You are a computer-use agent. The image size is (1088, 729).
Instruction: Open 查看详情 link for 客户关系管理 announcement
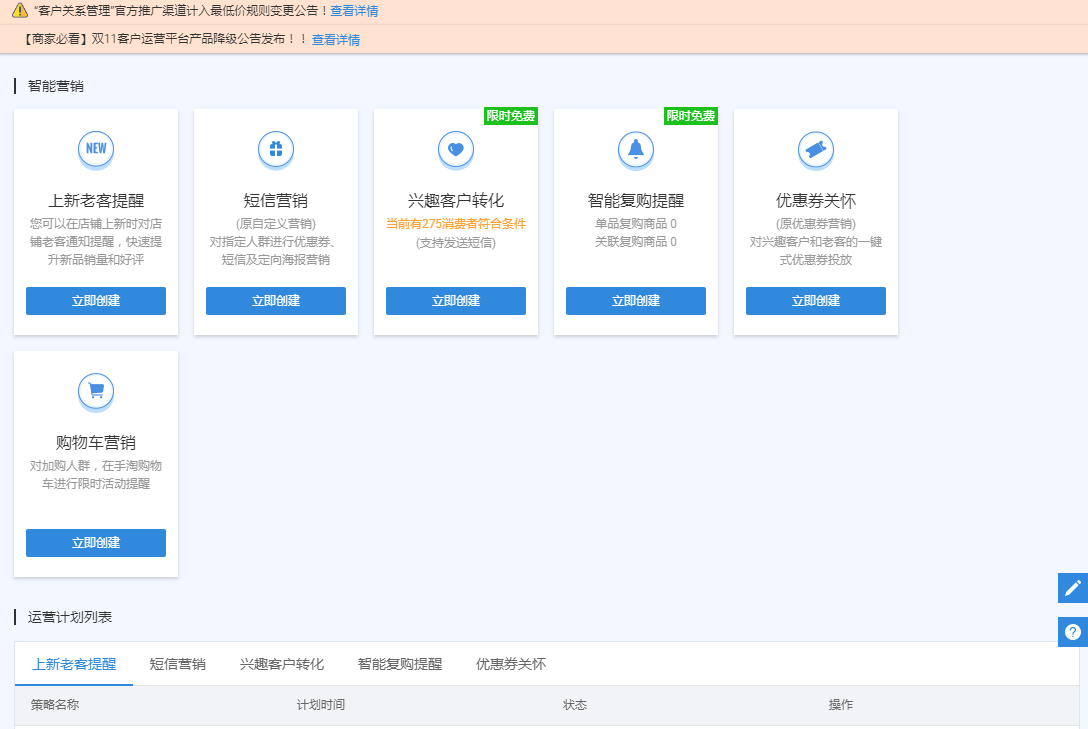click(354, 11)
